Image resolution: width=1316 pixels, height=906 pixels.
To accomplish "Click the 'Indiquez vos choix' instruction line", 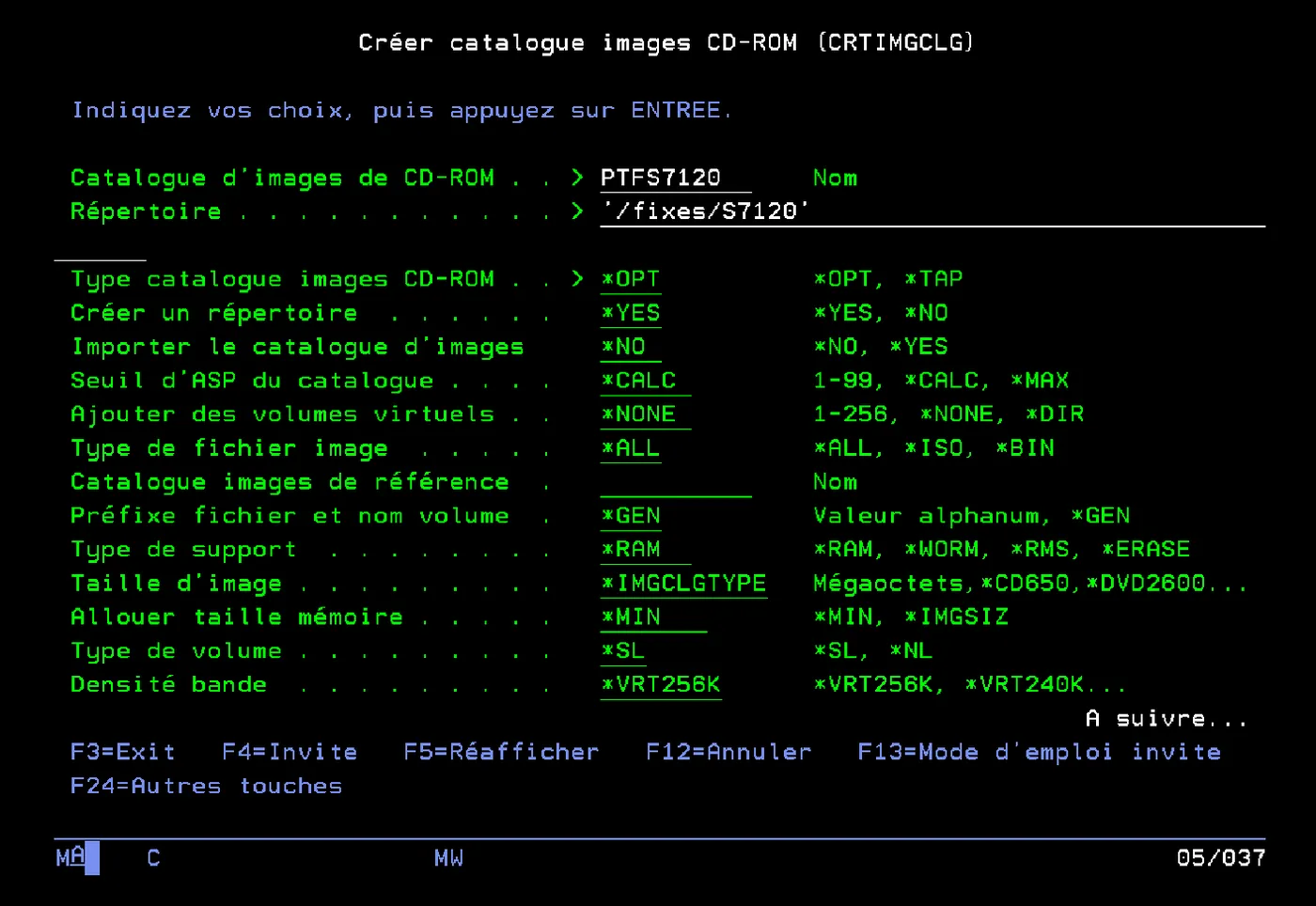I will tap(401, 111).
